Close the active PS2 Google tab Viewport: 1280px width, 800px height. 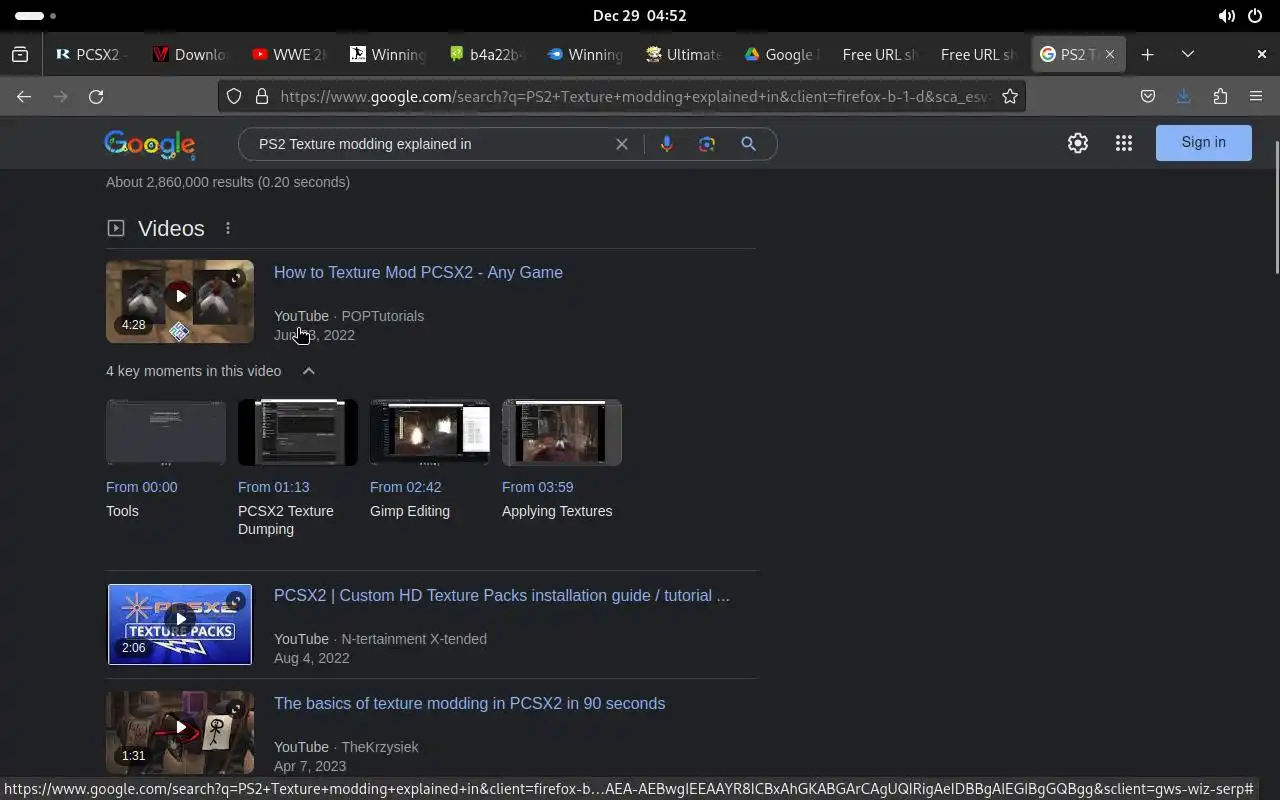point(1109,55)
